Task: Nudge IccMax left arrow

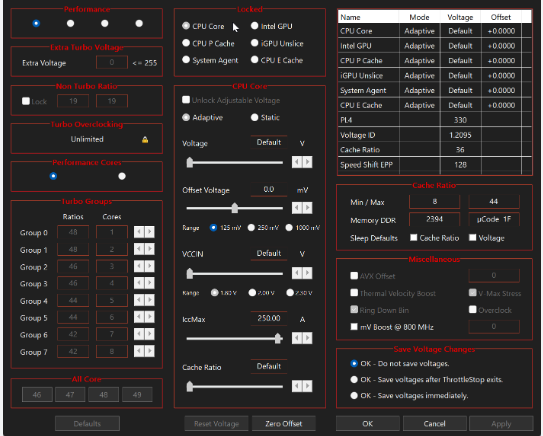Action: (x=297, y=338)
